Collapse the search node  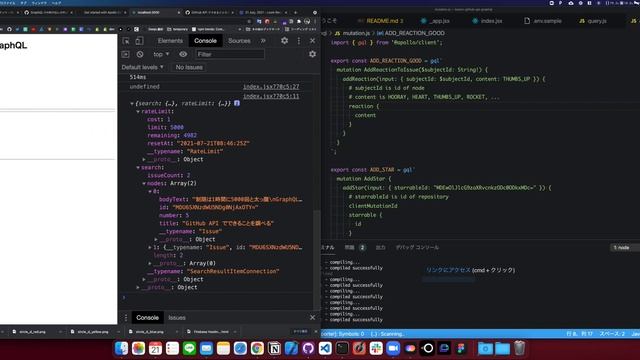click(138, 168)
